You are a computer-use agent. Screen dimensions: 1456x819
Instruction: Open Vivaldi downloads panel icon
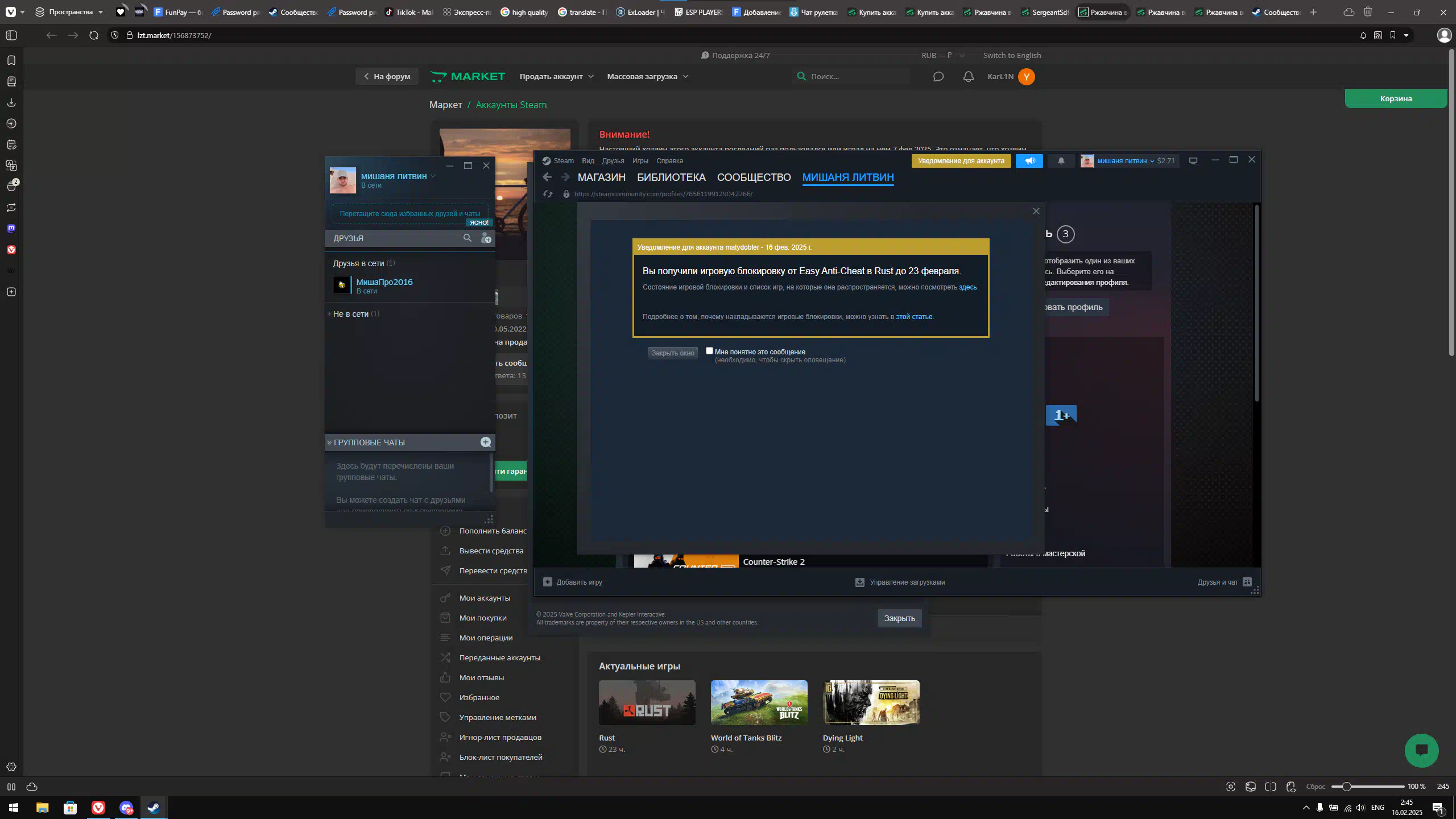[11, 102]
